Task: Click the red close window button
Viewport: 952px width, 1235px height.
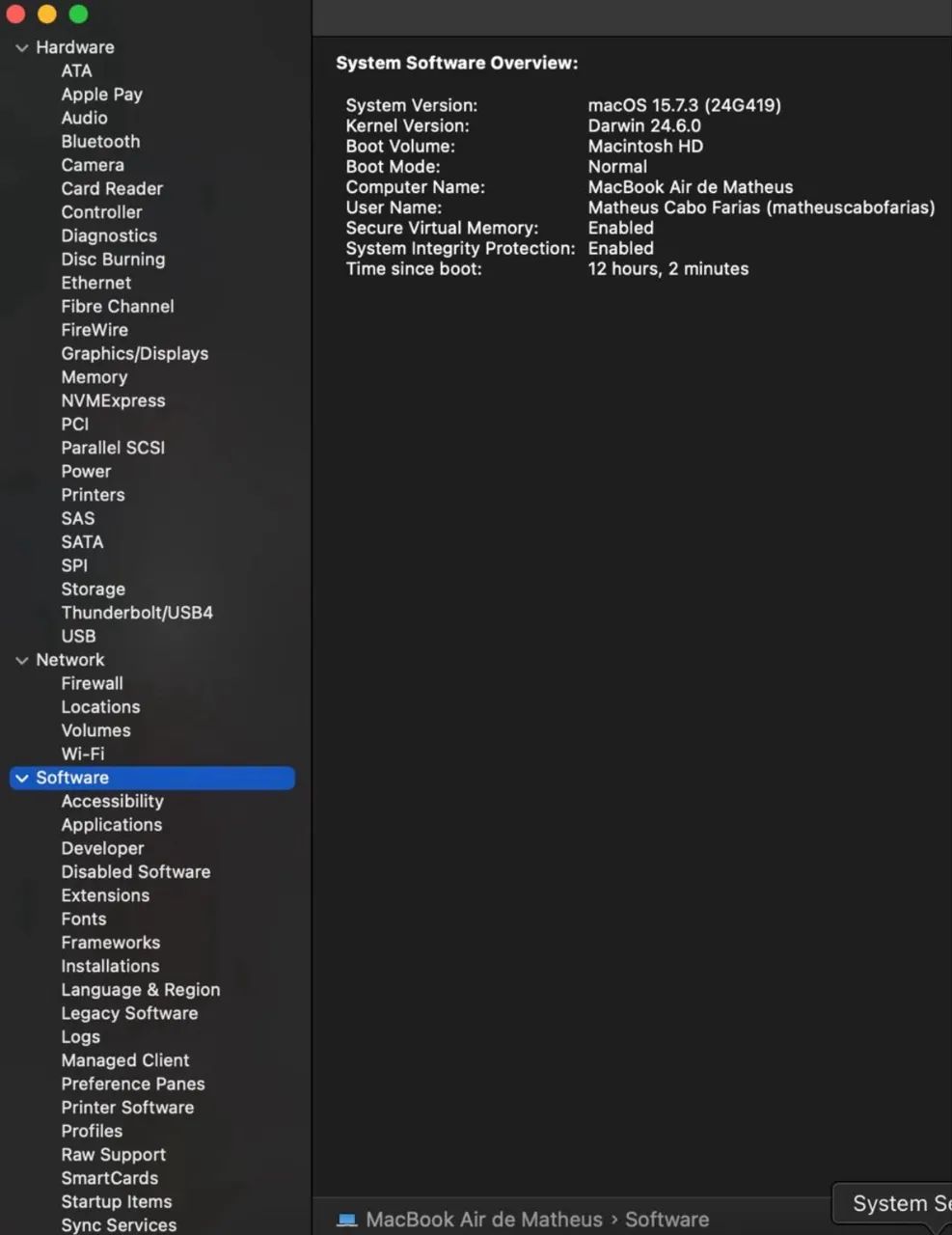Action: pyautogui.click(x=15, y=14)
